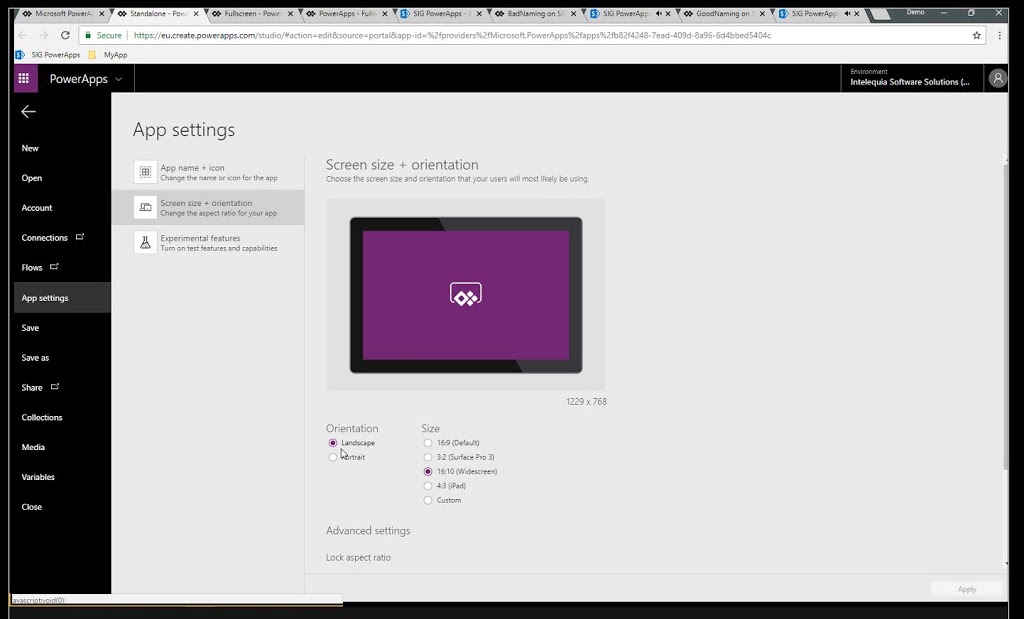Click Share in the left menu

click(x=32, y=388)
